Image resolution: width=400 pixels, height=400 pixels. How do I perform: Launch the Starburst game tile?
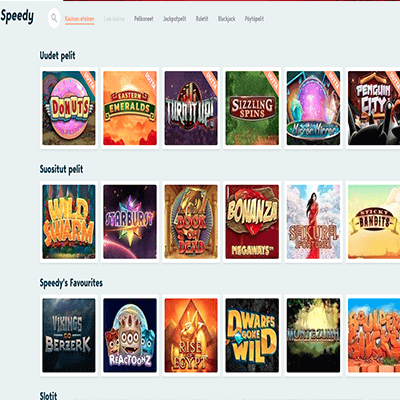tap(130, 222)
